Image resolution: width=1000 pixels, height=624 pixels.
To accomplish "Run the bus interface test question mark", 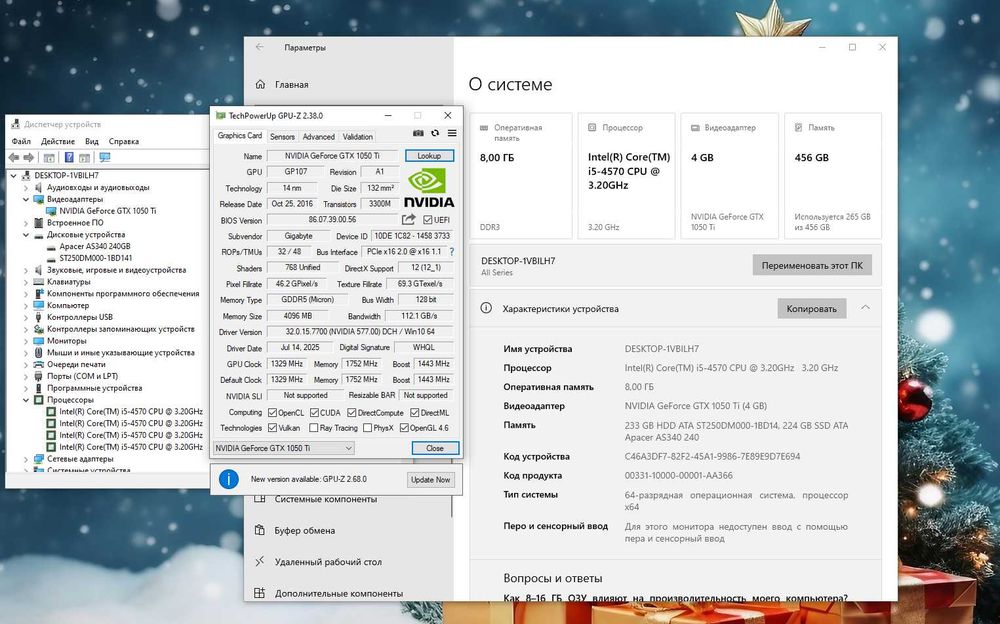I will point(452,251).
